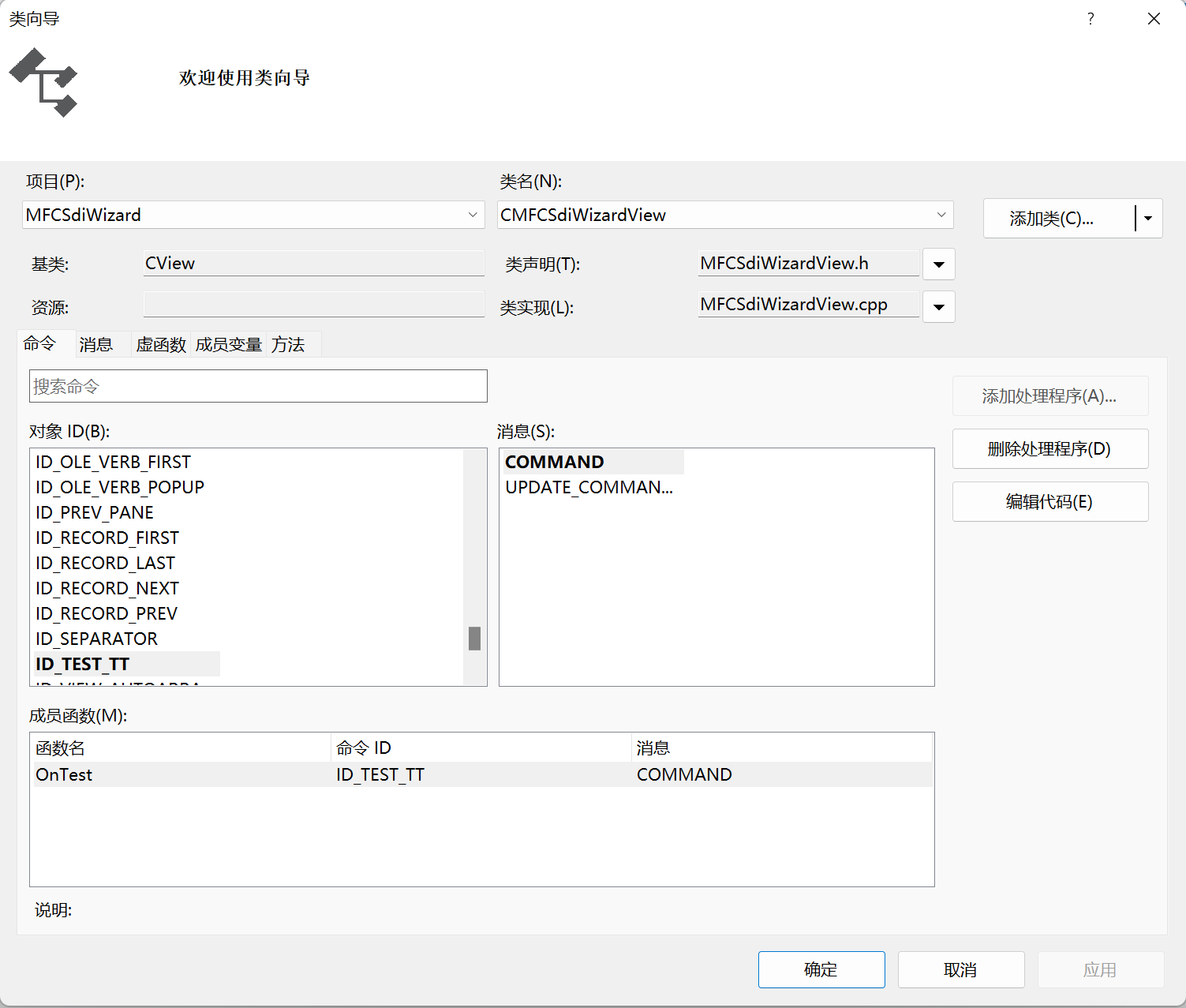1186x1008 pixels.
Task: Click the 编辑代码(E) button
Action: tap(1050, 501)
